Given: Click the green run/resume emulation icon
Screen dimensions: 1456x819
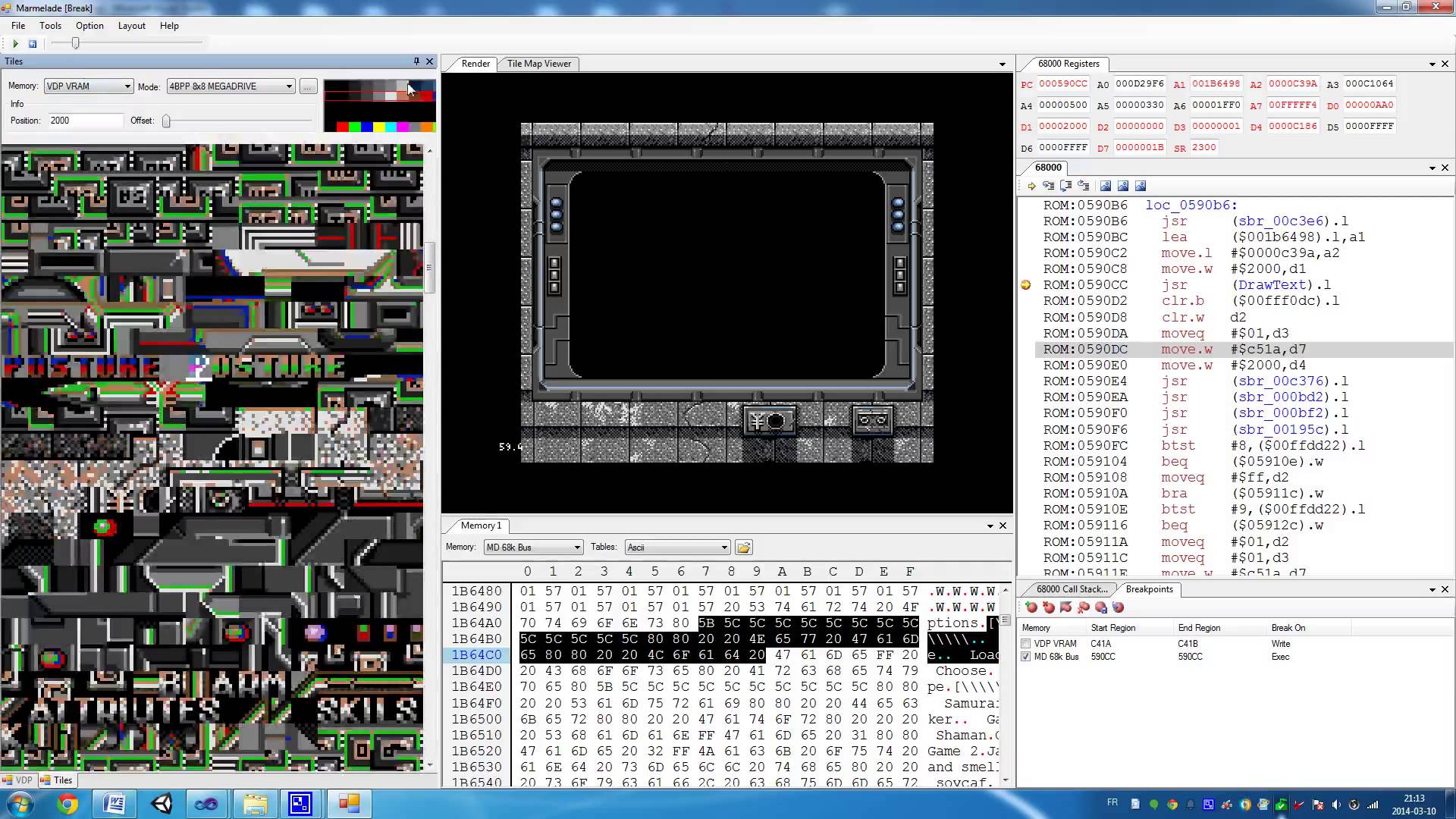Looking at the screenshot, I should (15, 44).
